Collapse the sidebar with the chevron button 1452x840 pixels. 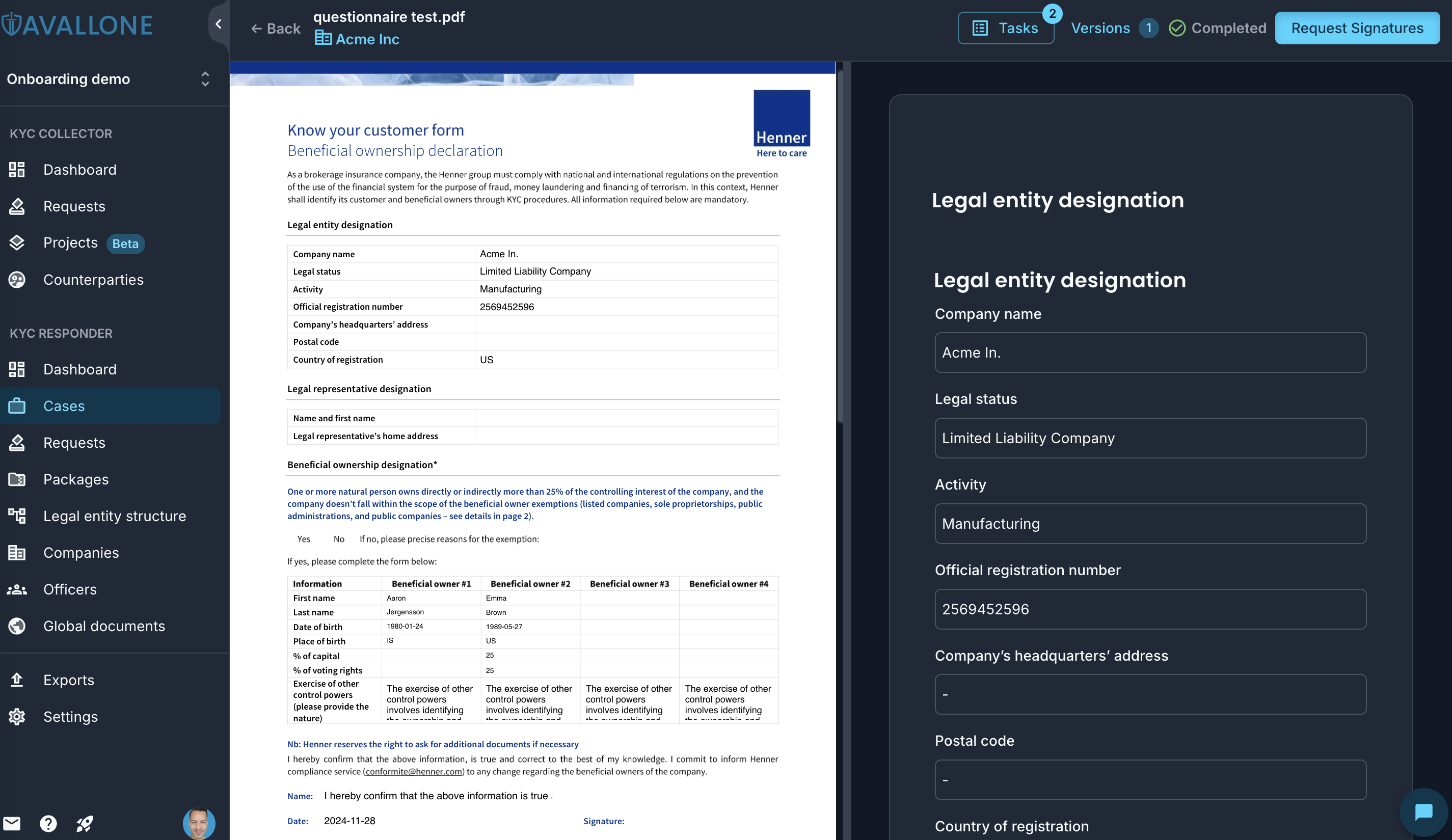pyautogui.click(x=219, y=23)
